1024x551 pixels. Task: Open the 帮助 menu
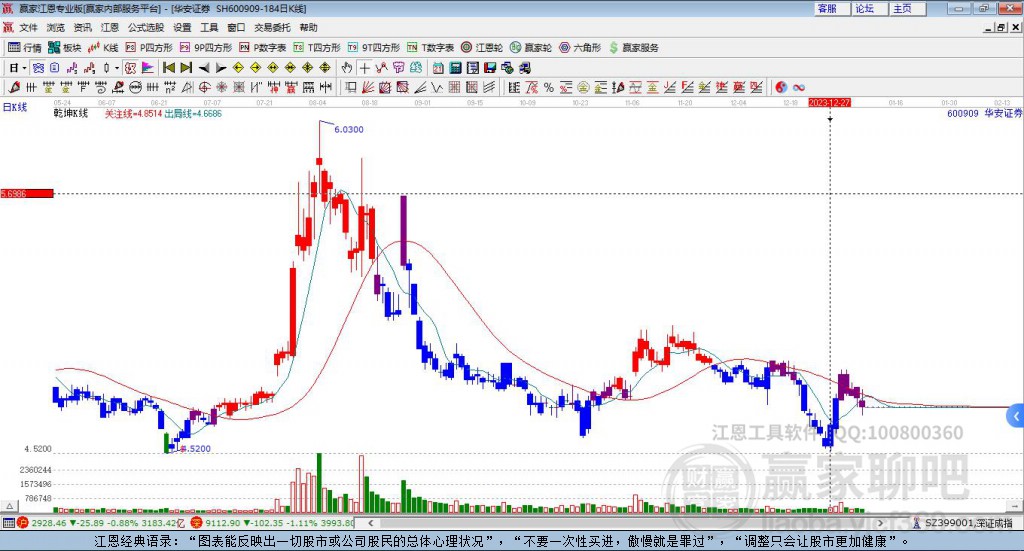click(308, 27)
